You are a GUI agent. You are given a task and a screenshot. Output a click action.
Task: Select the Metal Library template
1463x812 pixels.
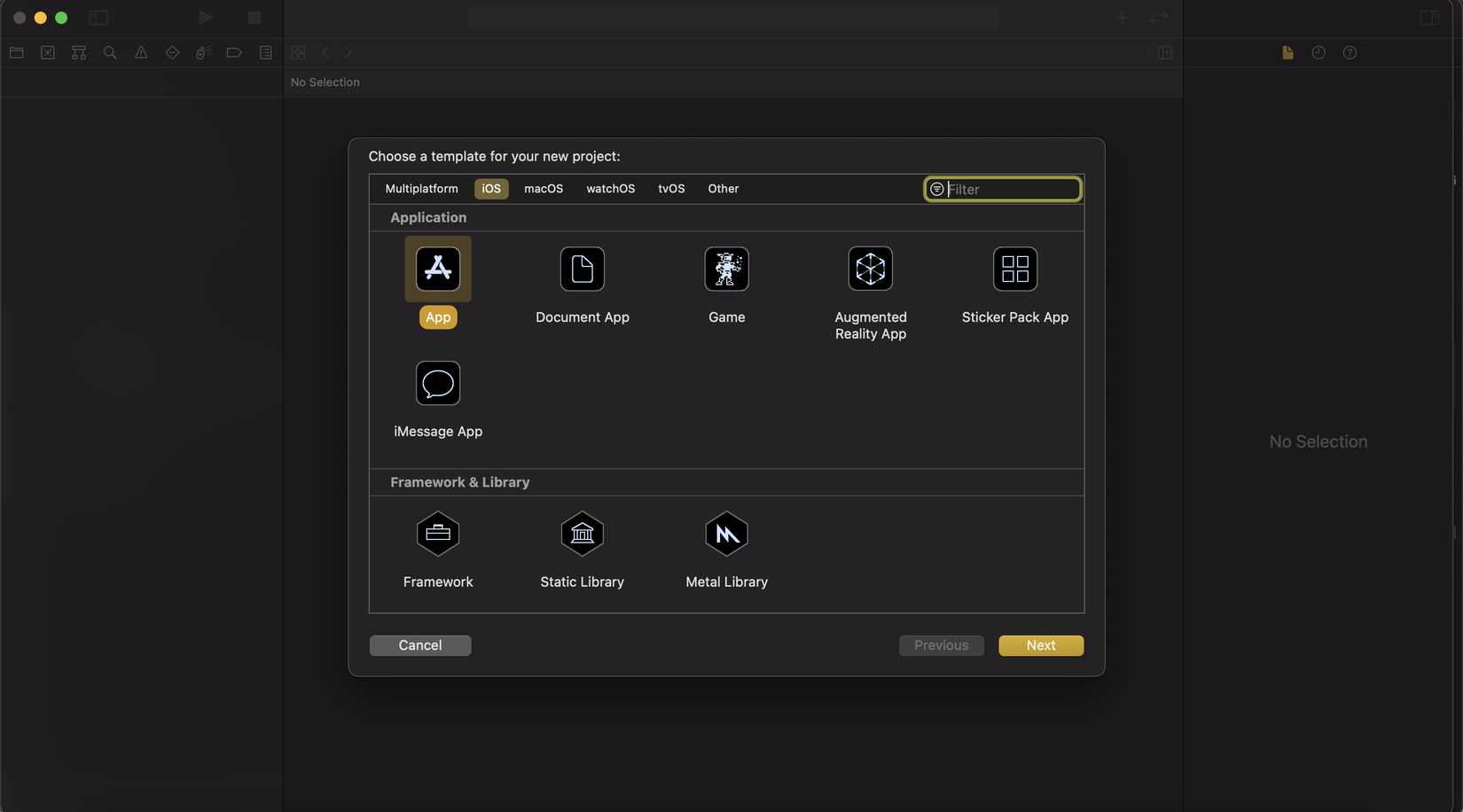point(726,534)
